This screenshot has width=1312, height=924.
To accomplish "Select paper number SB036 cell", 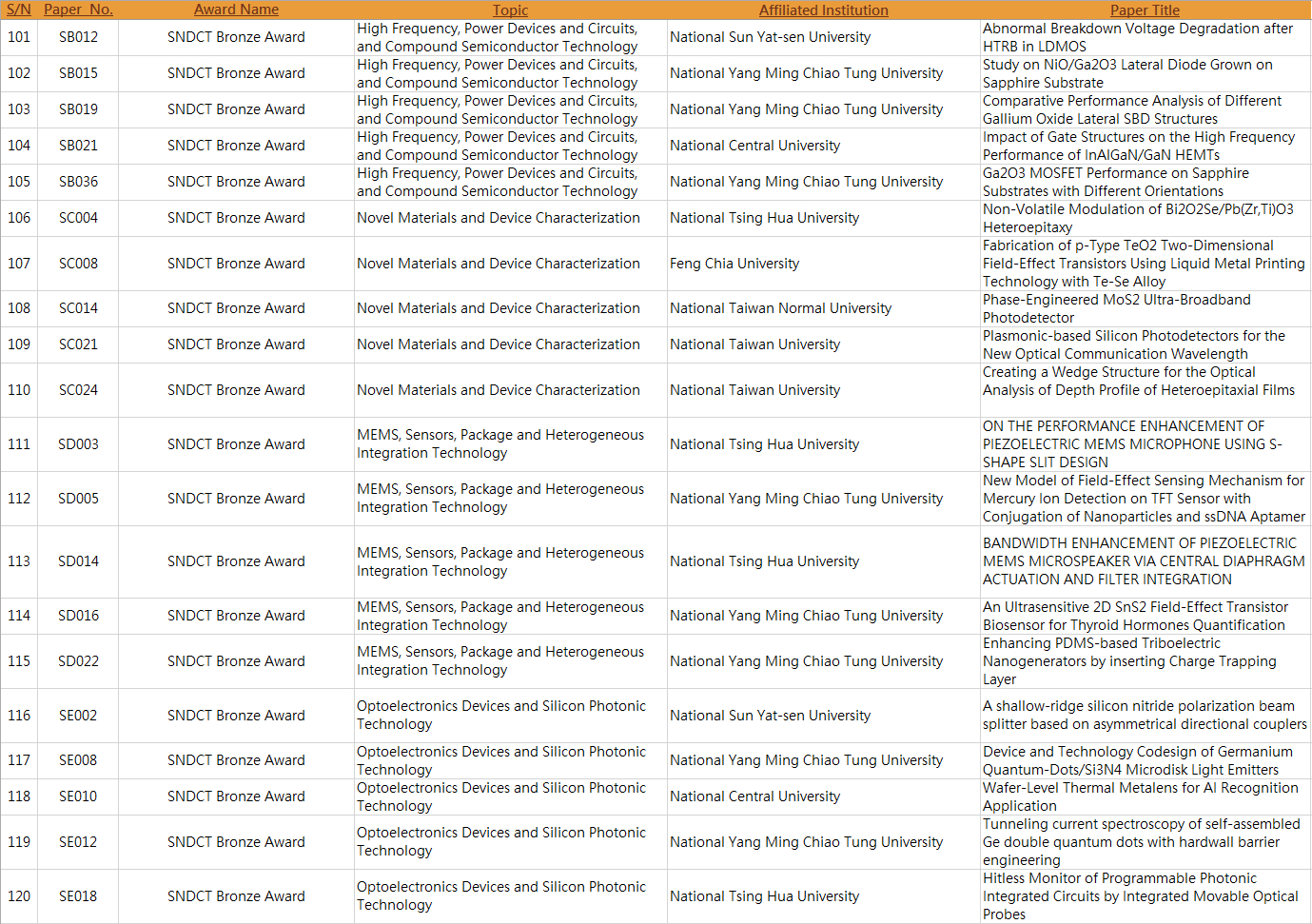I will pyautogui.click(x=78, y=182).
